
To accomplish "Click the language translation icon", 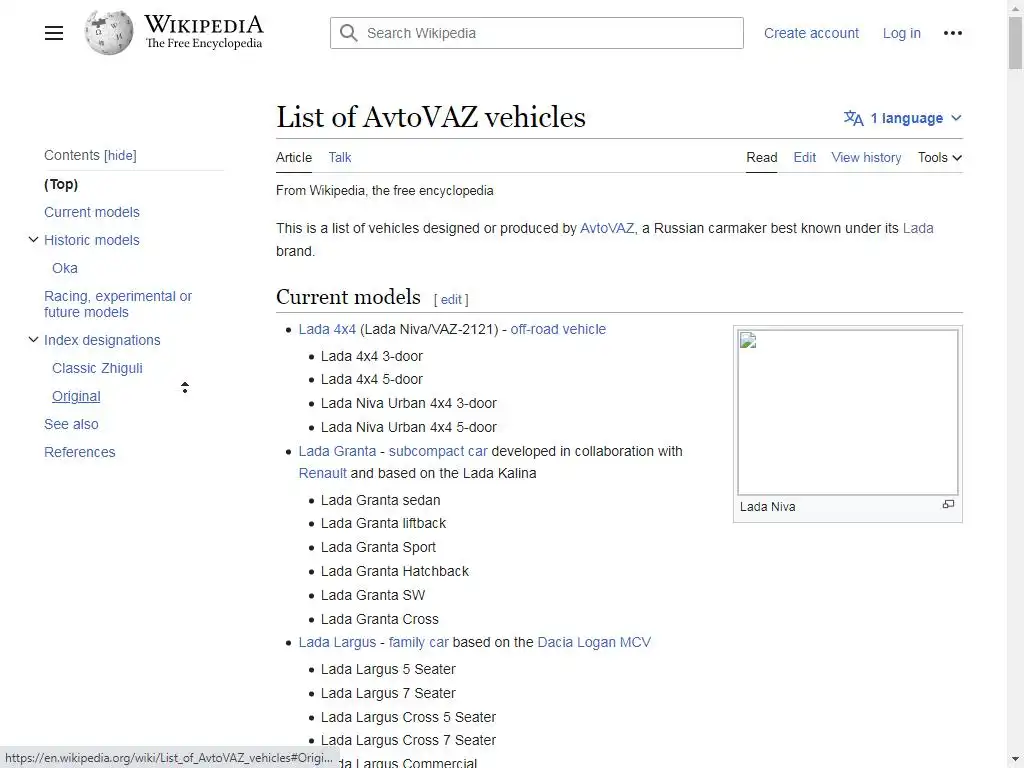I will pyautogui.click(x=853, y=118).
